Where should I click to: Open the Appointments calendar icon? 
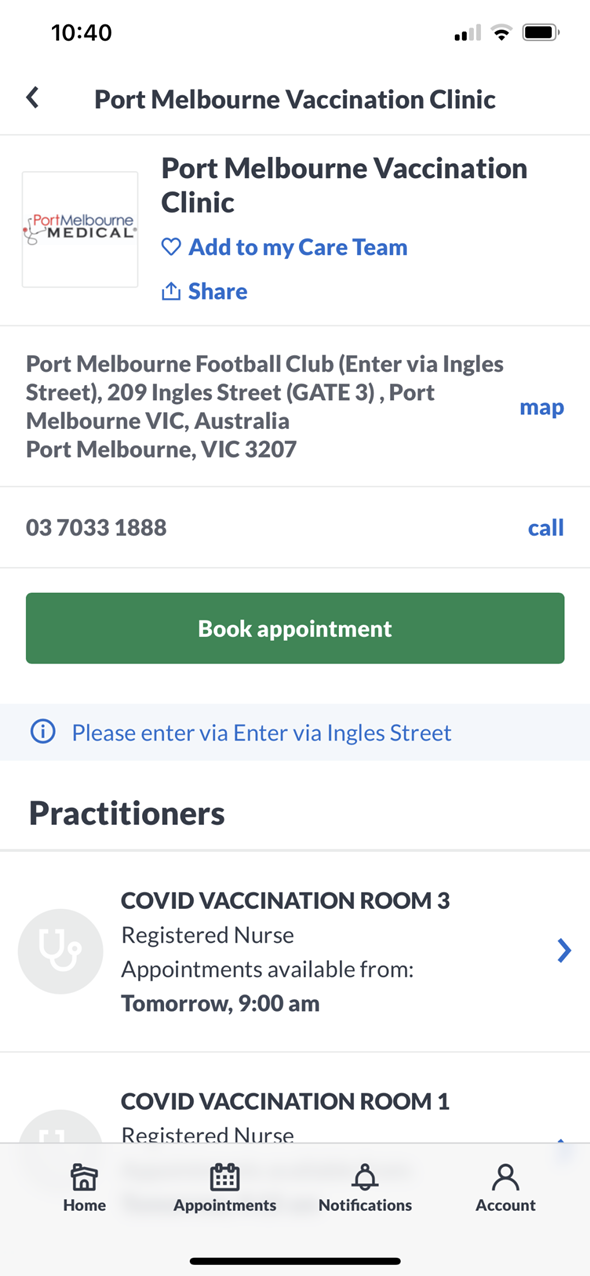click(225, 1177)
